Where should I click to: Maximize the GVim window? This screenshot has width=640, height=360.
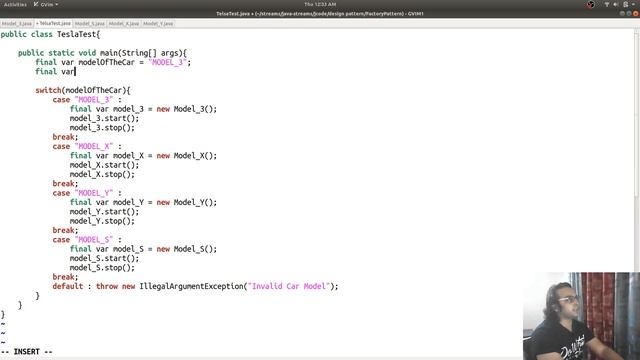[x=629, y=13]
